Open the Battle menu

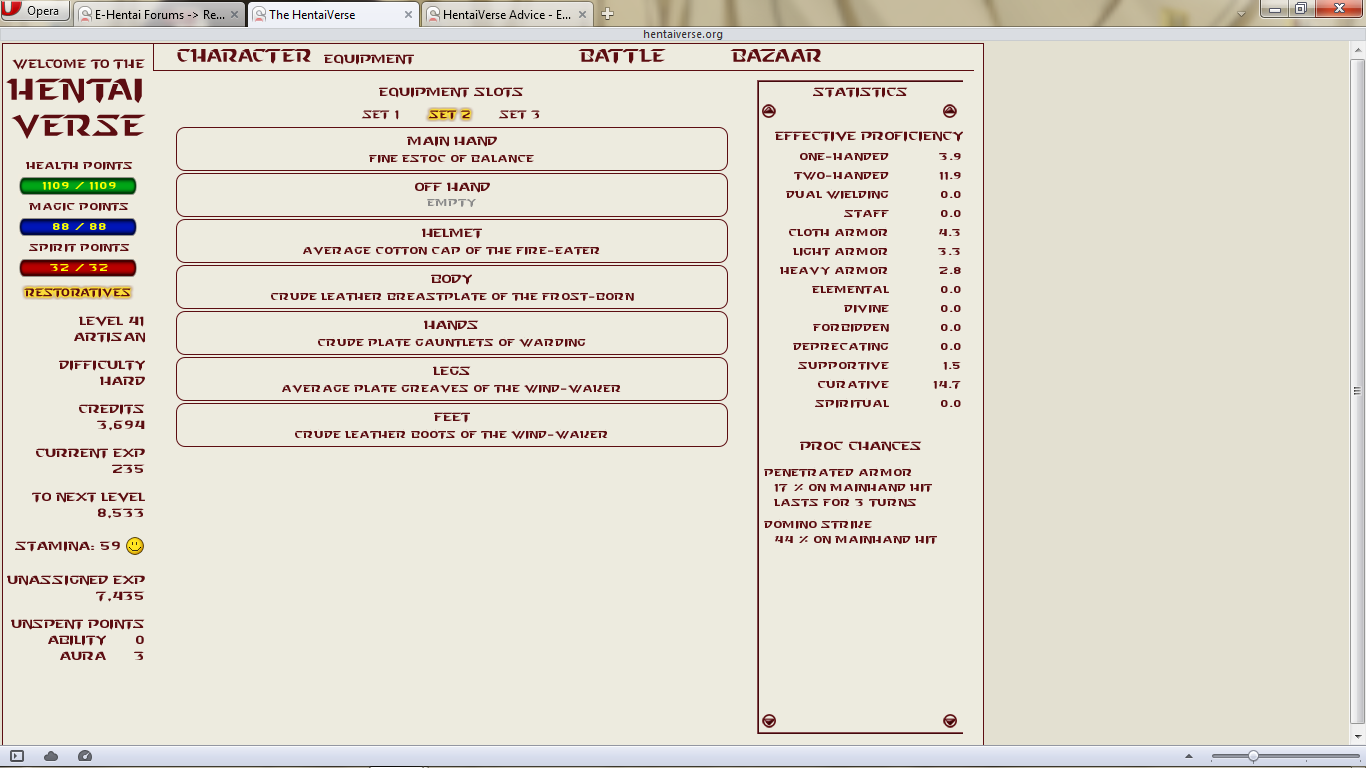coord(621,56)
